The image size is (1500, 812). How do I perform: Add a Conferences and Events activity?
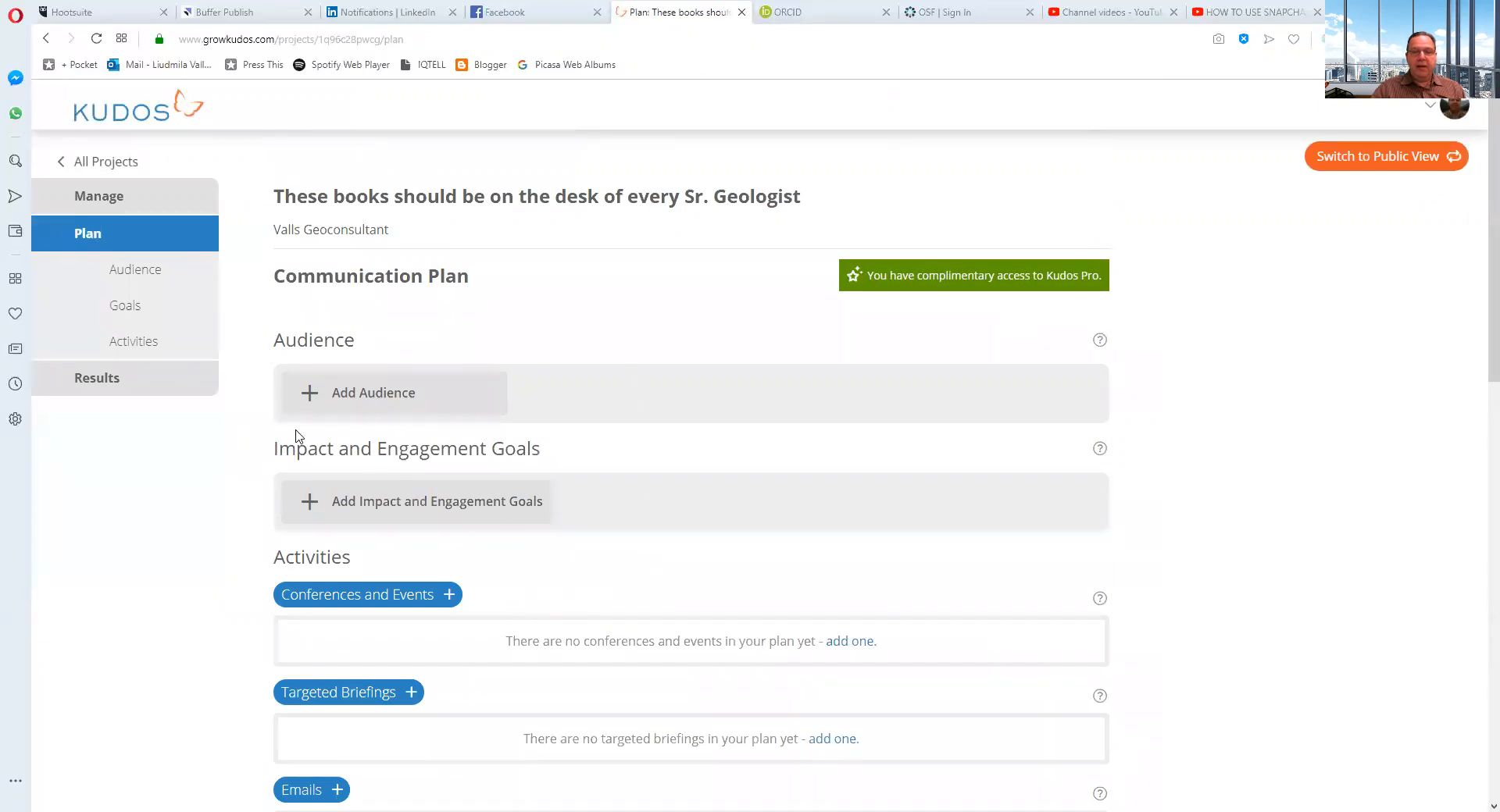[x=368, y=594]
